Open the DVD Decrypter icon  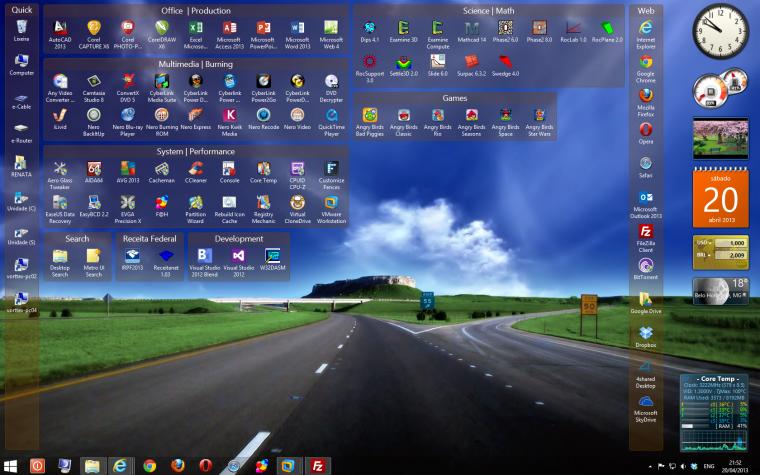331,88
